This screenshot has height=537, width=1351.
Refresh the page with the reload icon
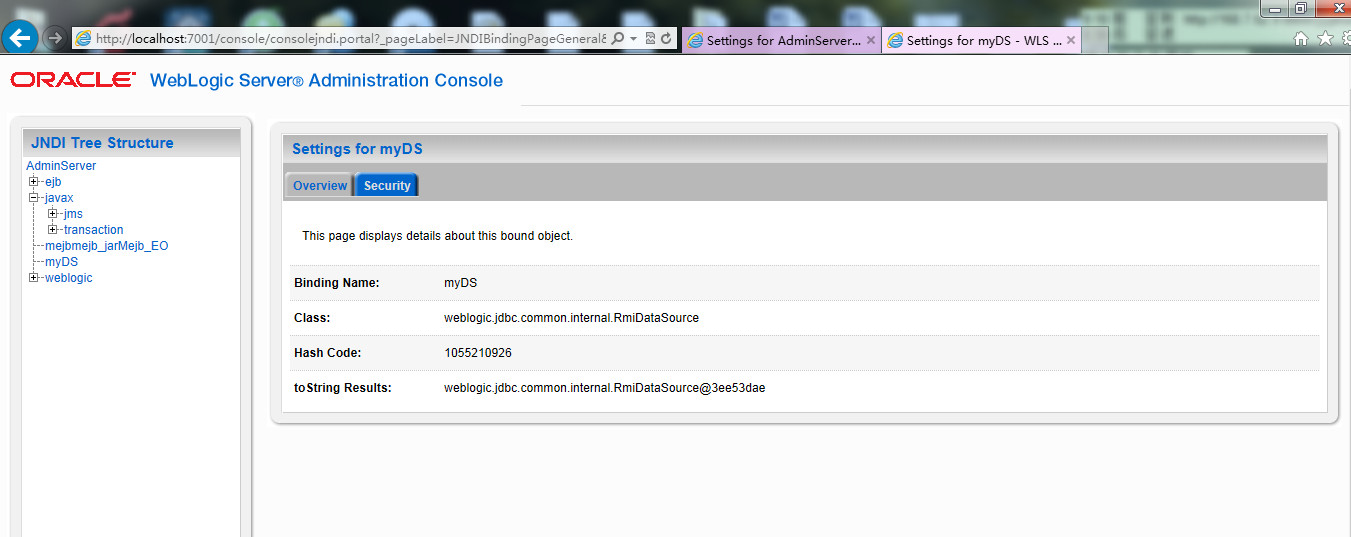coord(666,38)
